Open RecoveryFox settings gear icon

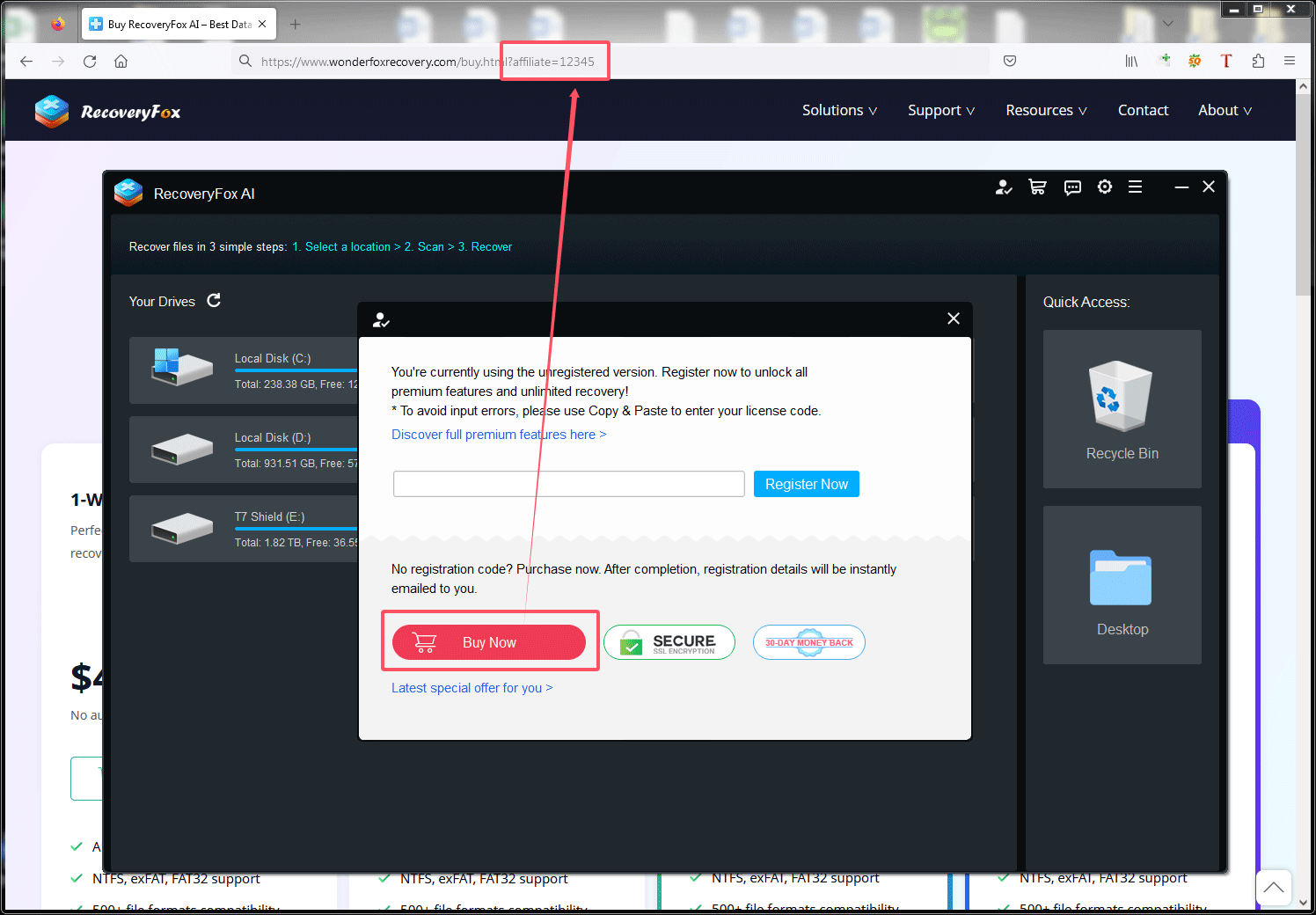pyautogui.click(x=1105, y=187)
